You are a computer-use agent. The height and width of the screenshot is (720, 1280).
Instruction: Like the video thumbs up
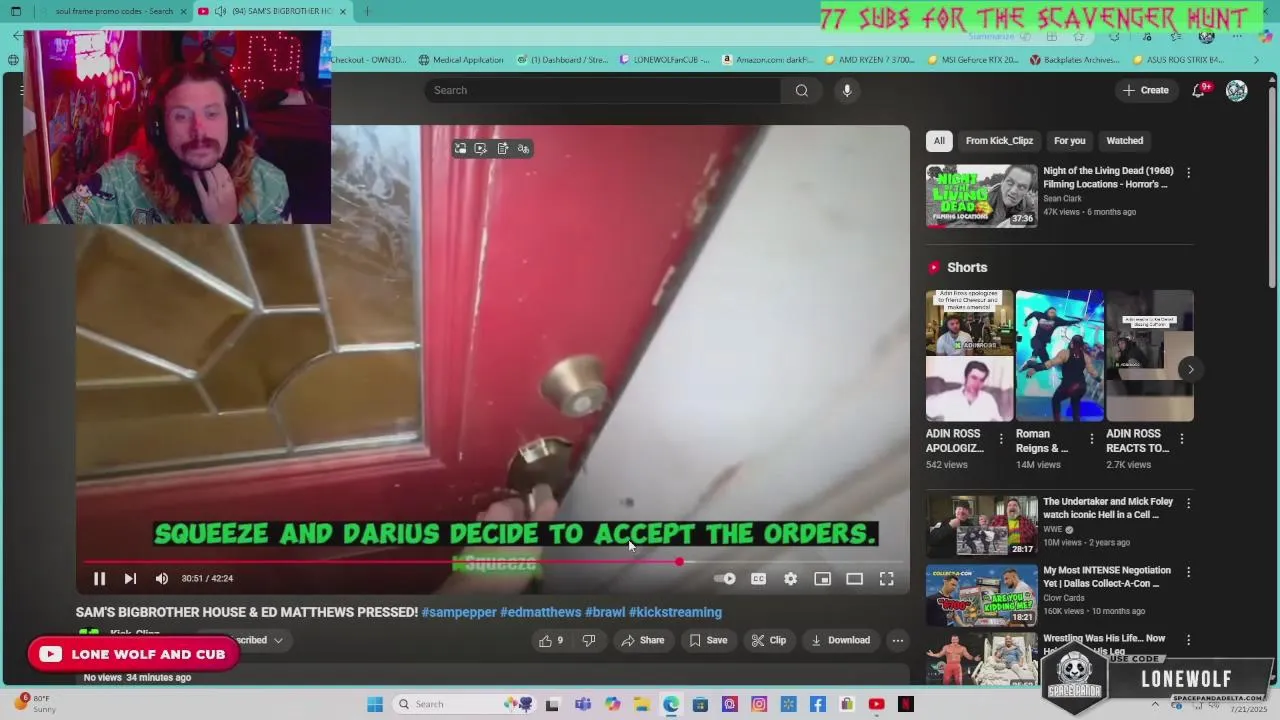[x=551, y=641]
